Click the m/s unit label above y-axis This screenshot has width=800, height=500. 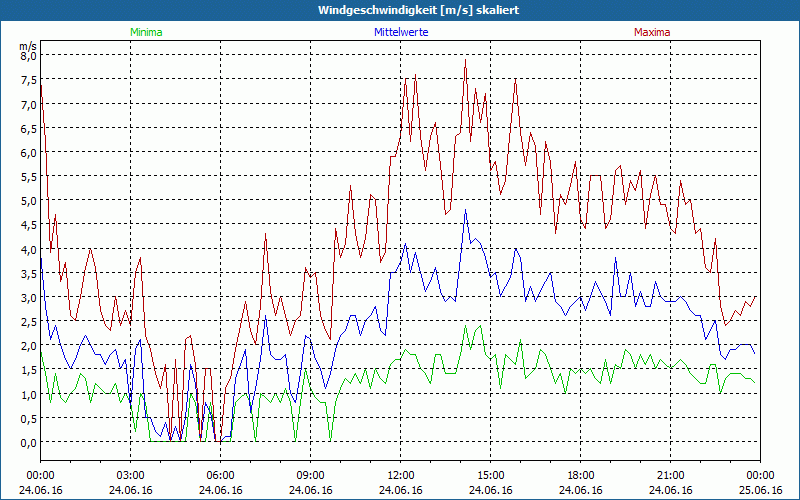[x=28, y=46]
